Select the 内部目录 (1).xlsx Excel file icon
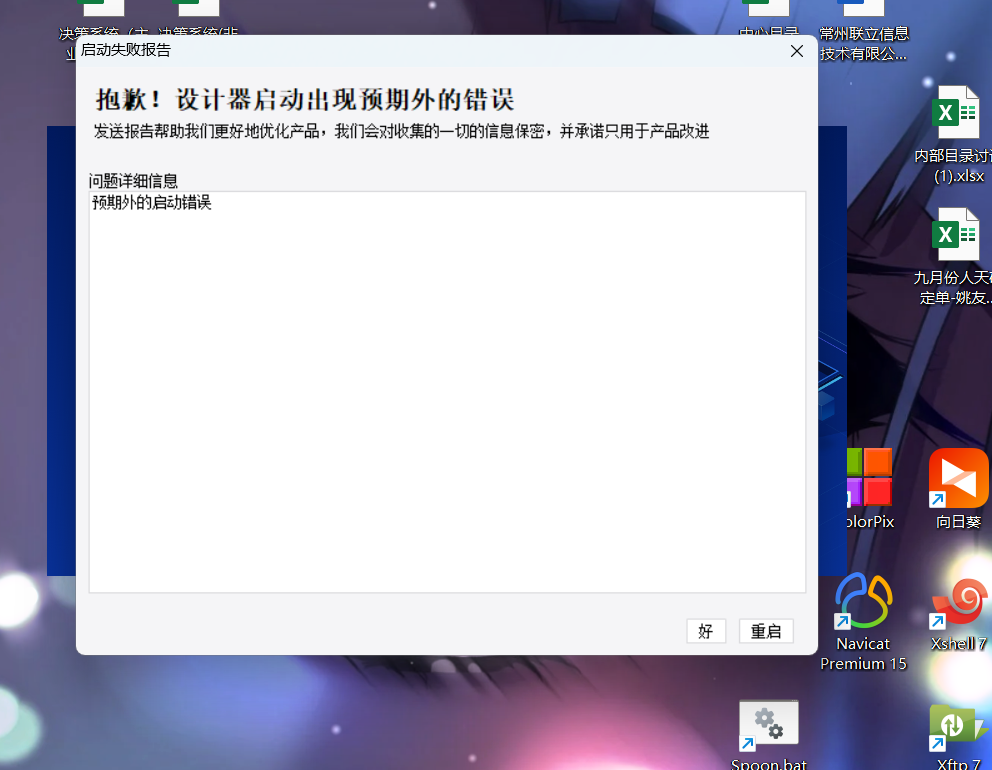 click(x=955, y=113)
